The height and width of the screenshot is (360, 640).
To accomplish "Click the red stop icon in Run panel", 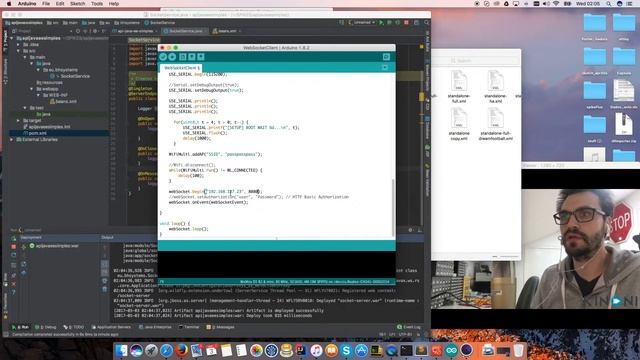I will 13,247.
